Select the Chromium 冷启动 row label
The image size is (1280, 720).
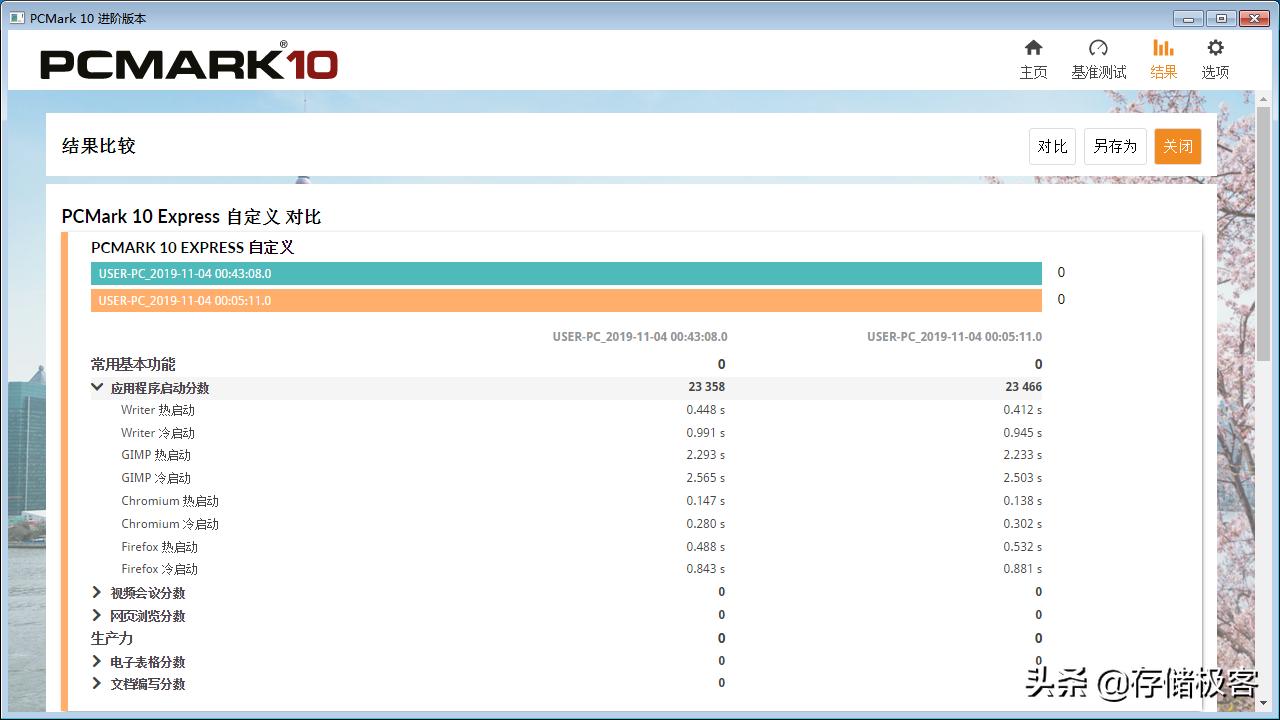click(170, 524)
